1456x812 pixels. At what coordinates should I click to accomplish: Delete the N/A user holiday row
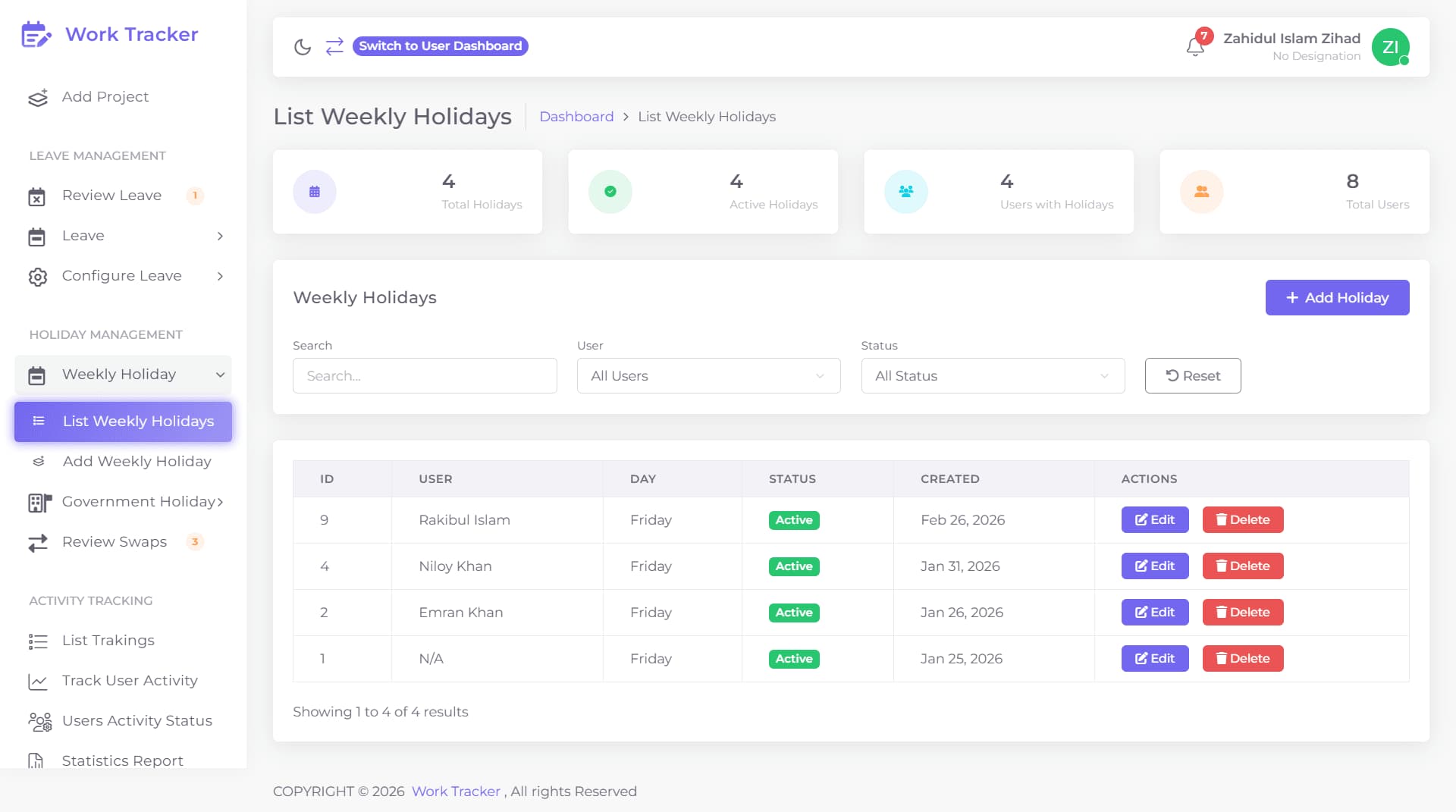pyautogui.click(x=1243, y=659)
